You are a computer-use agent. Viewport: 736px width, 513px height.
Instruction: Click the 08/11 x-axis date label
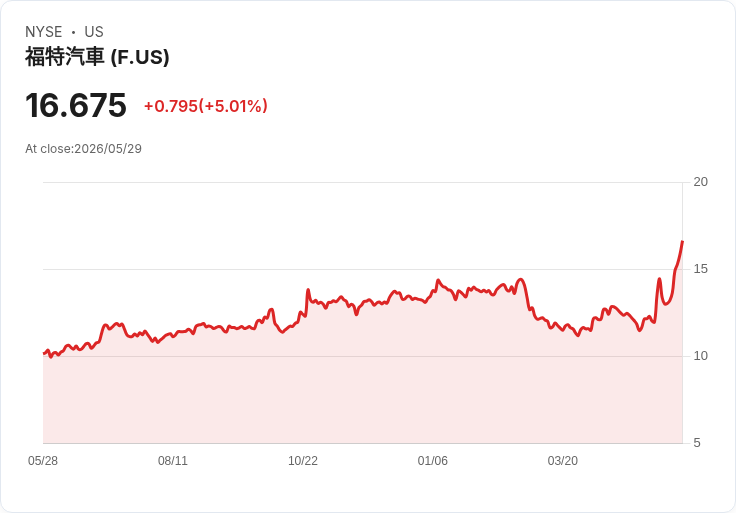[x=173, y=461]
